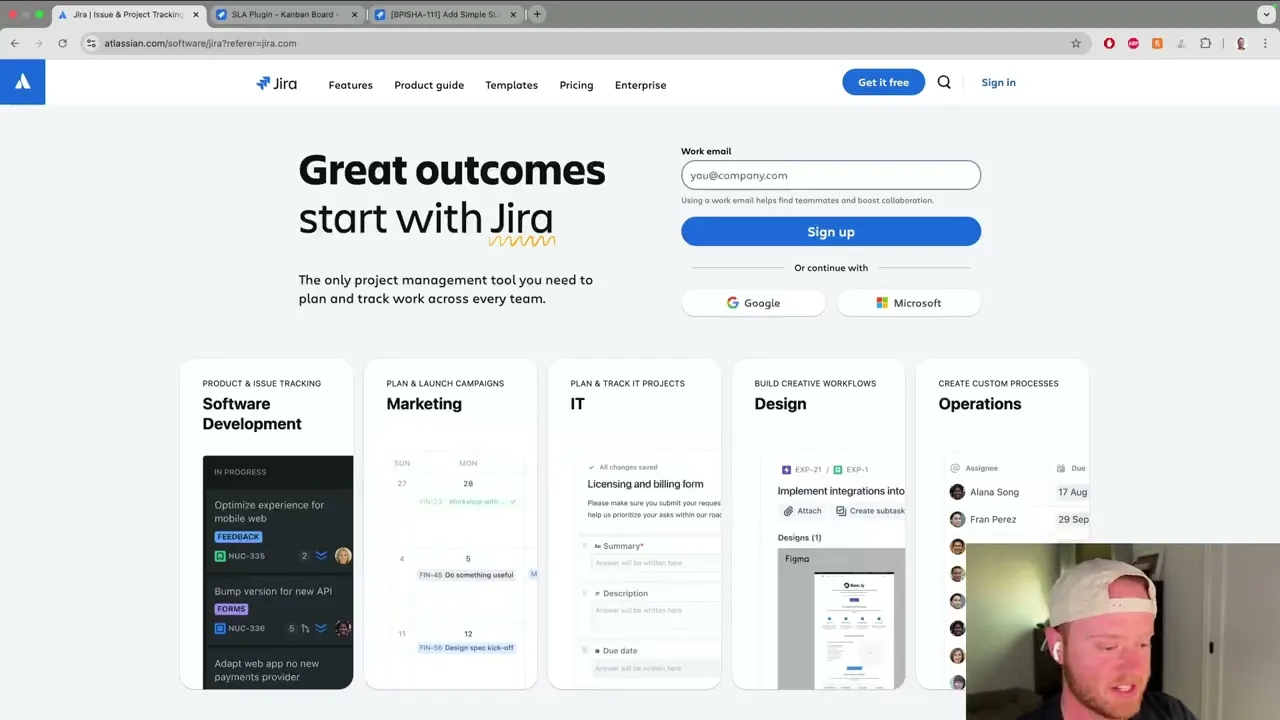Click the Microsoft logo in the sign-in button
The width and height of the screenshot is (1280, 720).
(882, 303)
